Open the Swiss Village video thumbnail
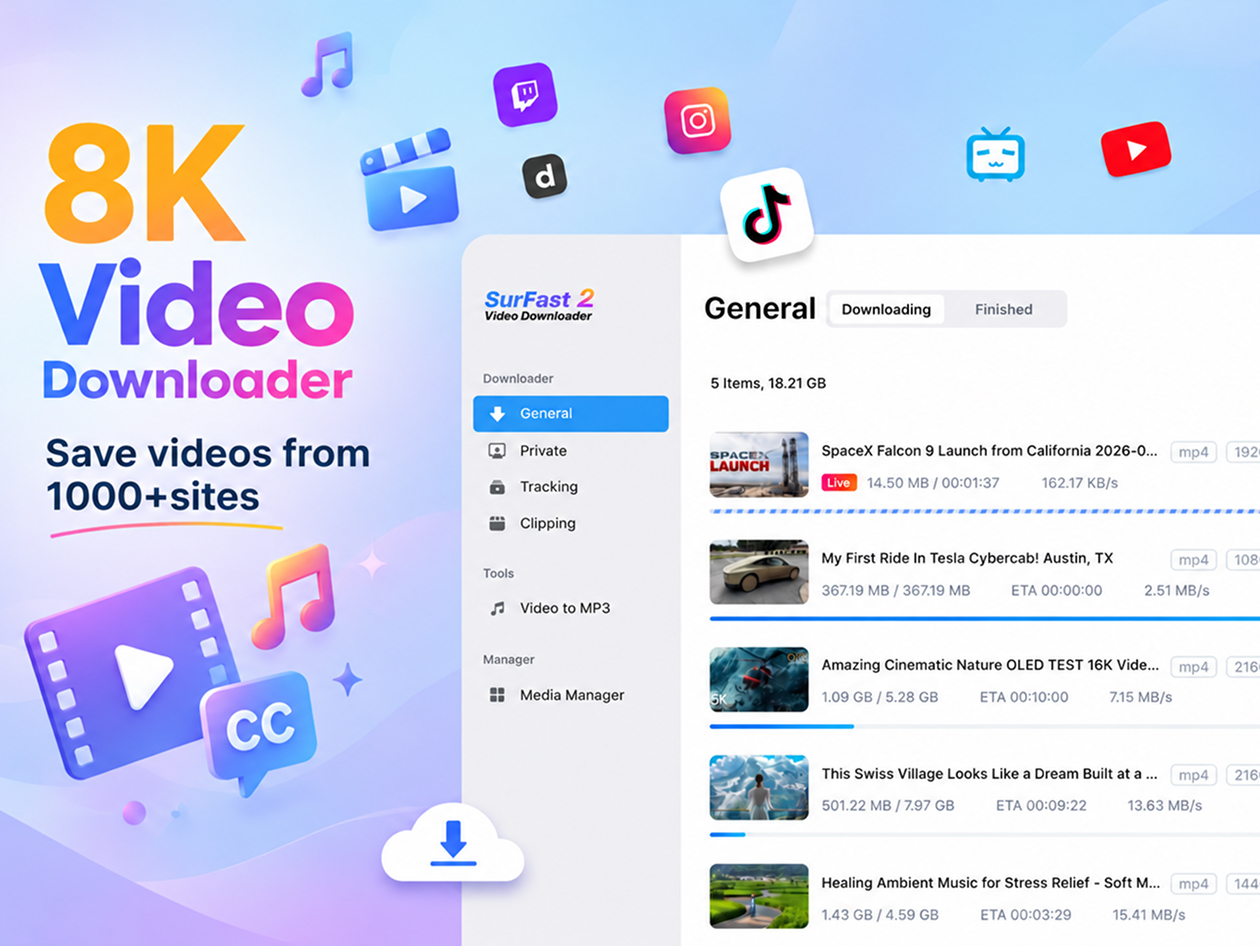This screenshot has height=946, width=1260. tap(759, 787)
